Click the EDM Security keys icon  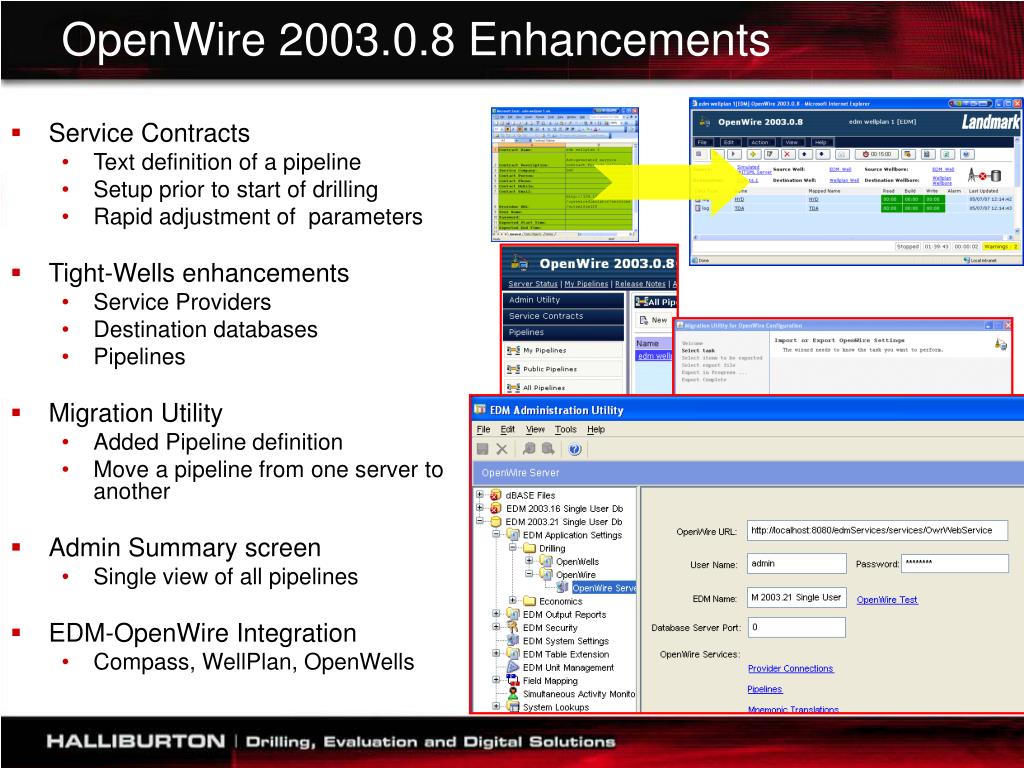tap(513, 628)
